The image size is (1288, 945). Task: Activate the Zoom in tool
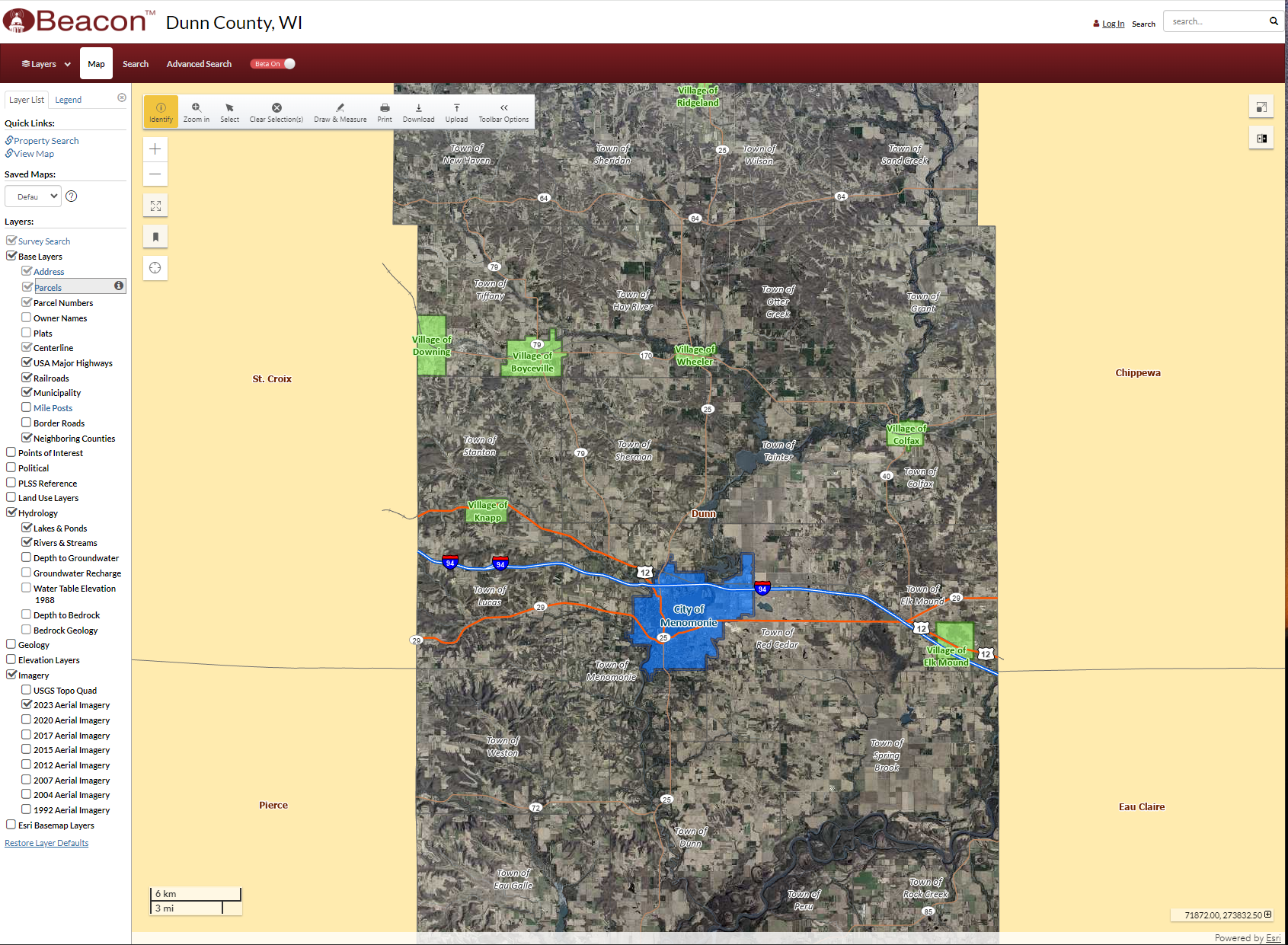[x=196, y=112]
